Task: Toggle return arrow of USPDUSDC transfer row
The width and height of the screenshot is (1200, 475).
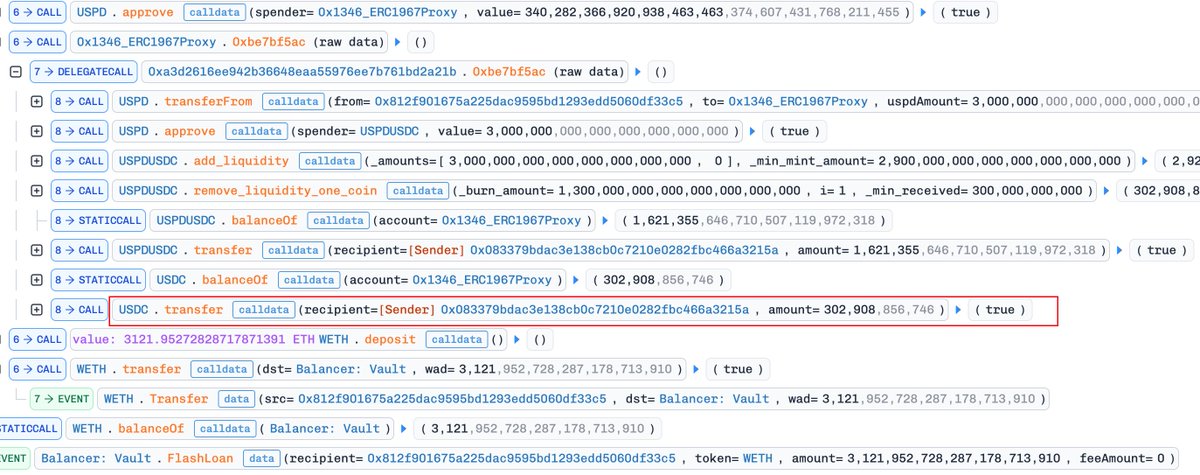Action: tap(1118, 250)
